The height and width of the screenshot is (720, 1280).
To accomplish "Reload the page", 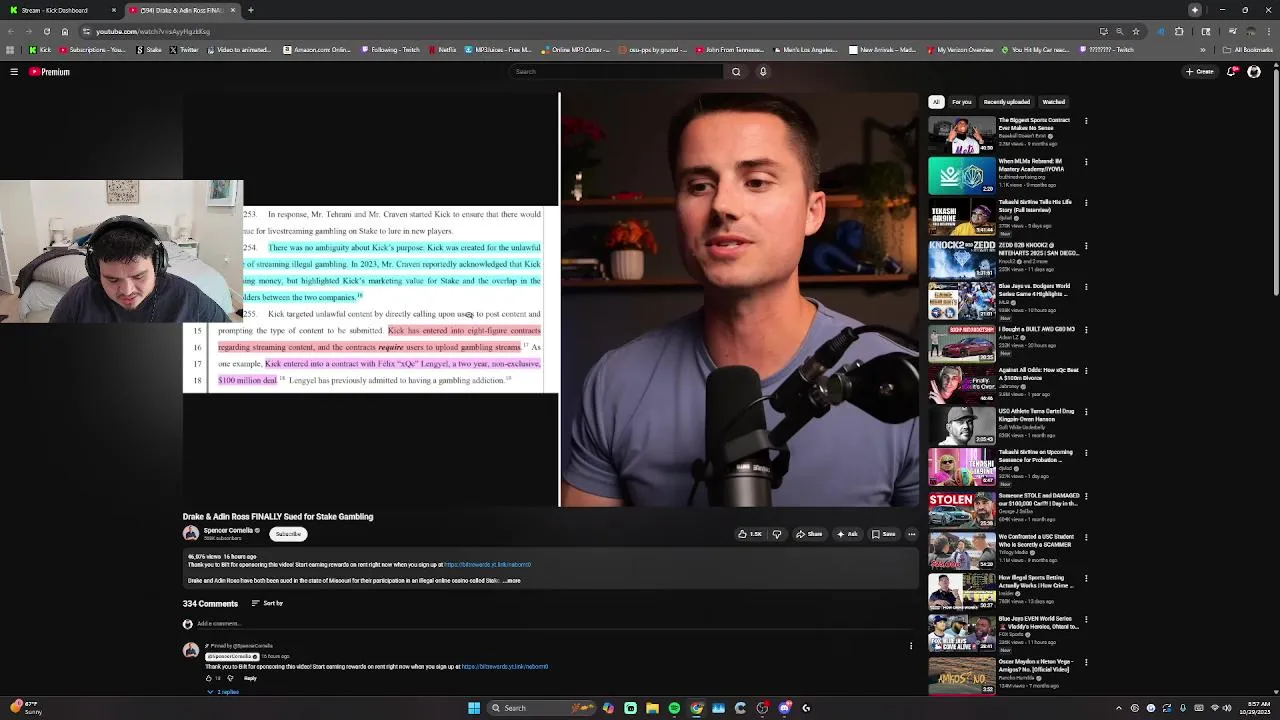I will [46, 31].
